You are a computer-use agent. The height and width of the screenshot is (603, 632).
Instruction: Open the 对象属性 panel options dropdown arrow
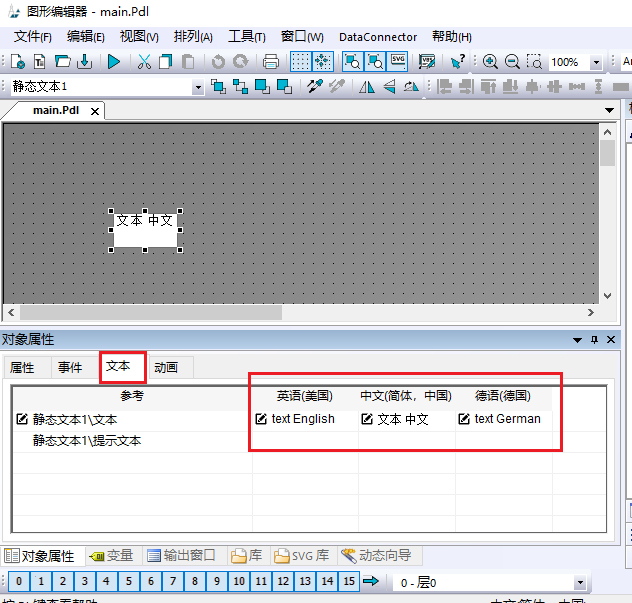577,340
